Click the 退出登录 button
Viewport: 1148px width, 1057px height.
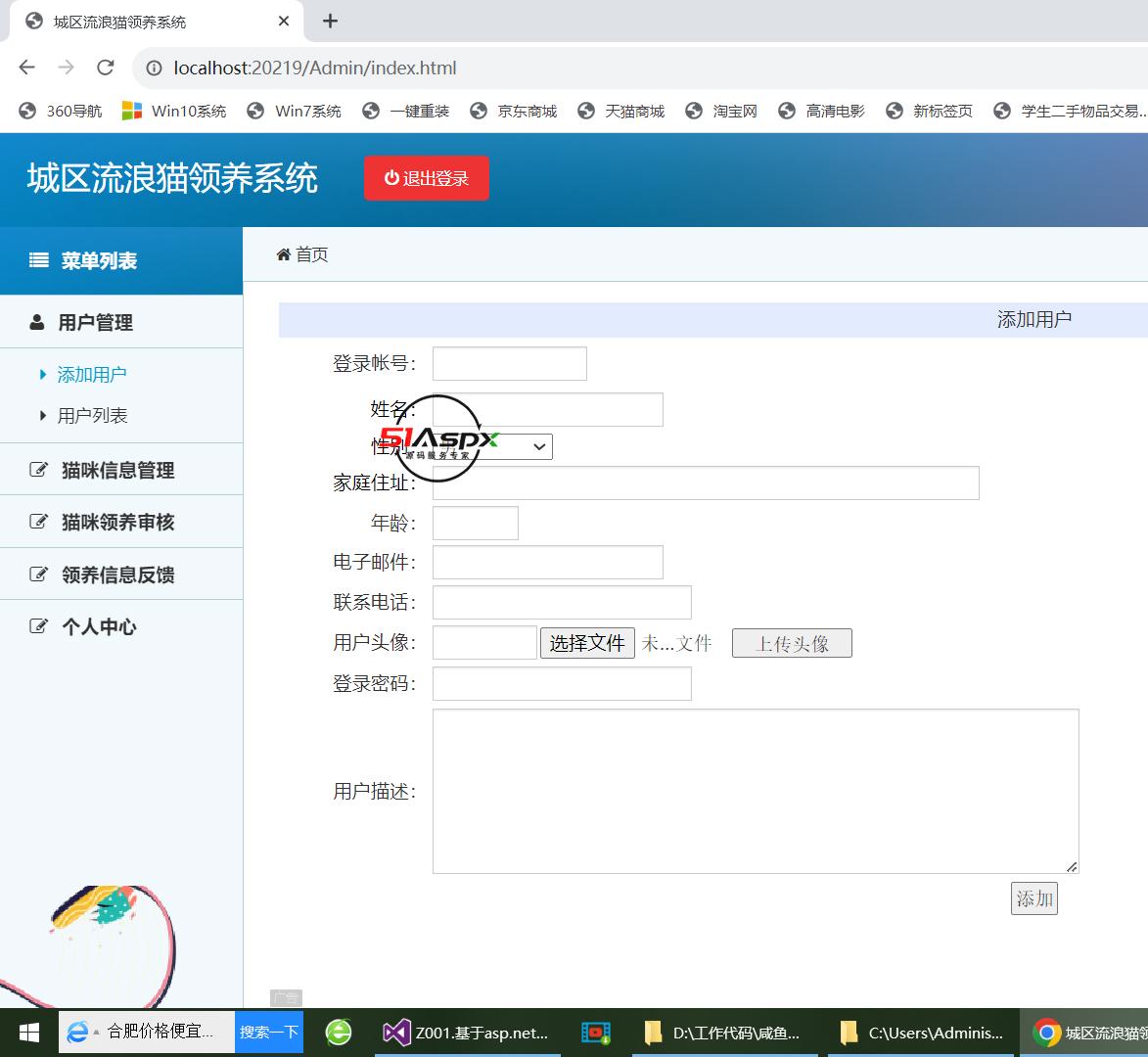pos(427,178)
